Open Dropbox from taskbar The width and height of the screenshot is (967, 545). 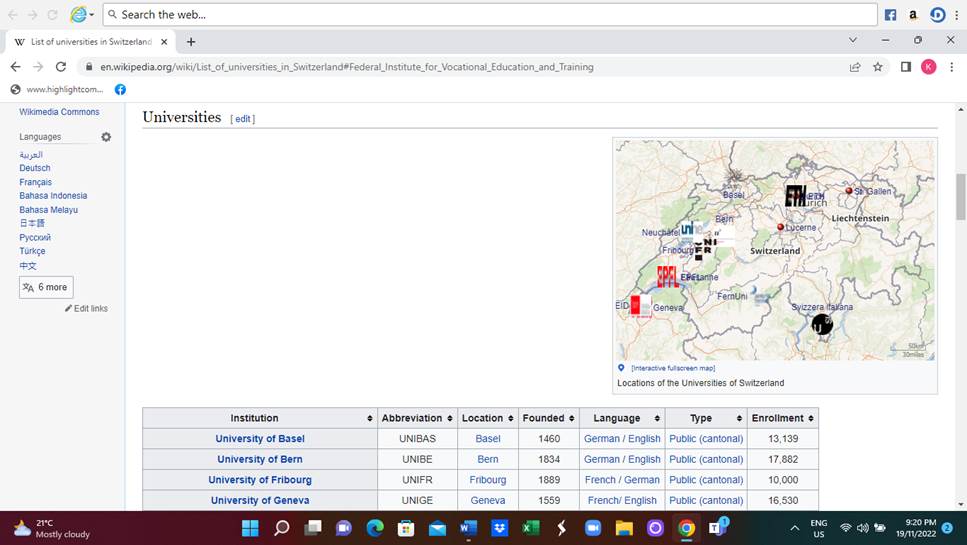(500, 528)
